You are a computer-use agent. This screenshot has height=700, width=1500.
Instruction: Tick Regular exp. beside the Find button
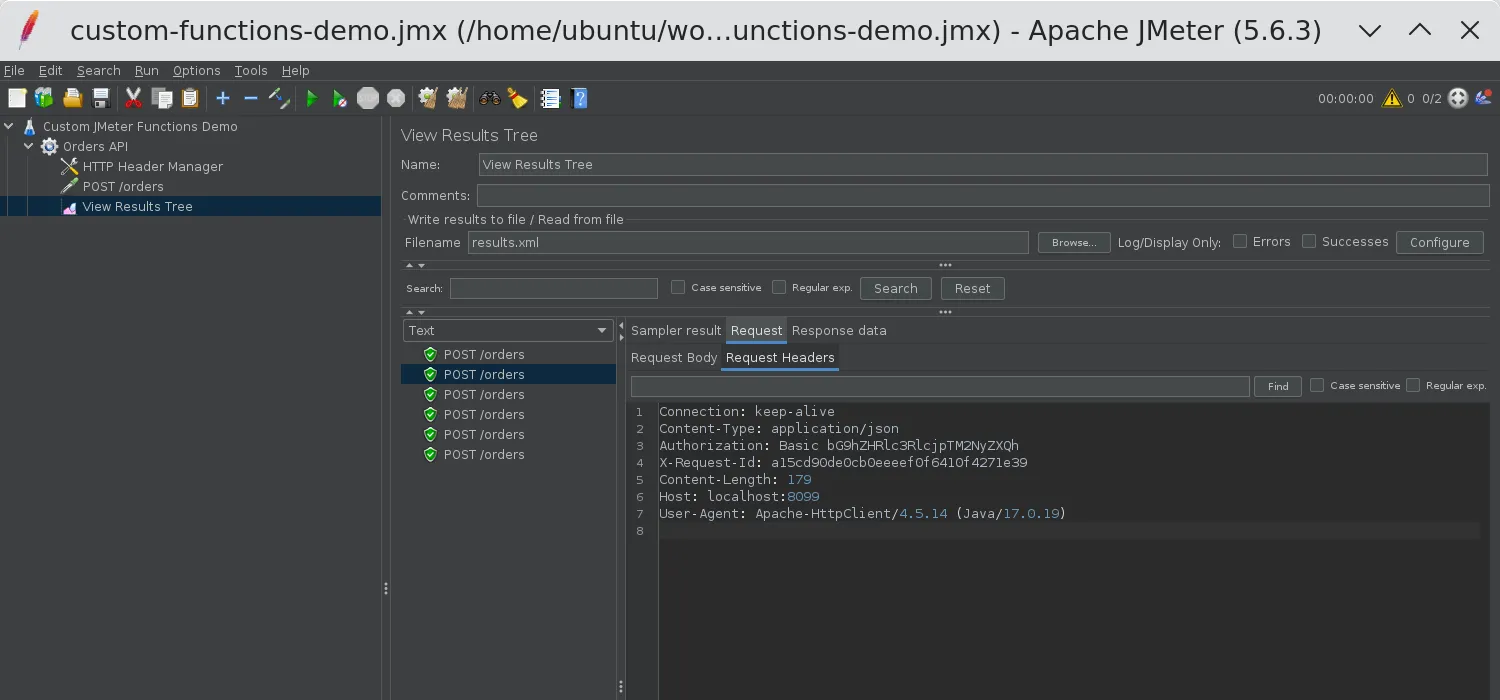tap(1413, 385)
